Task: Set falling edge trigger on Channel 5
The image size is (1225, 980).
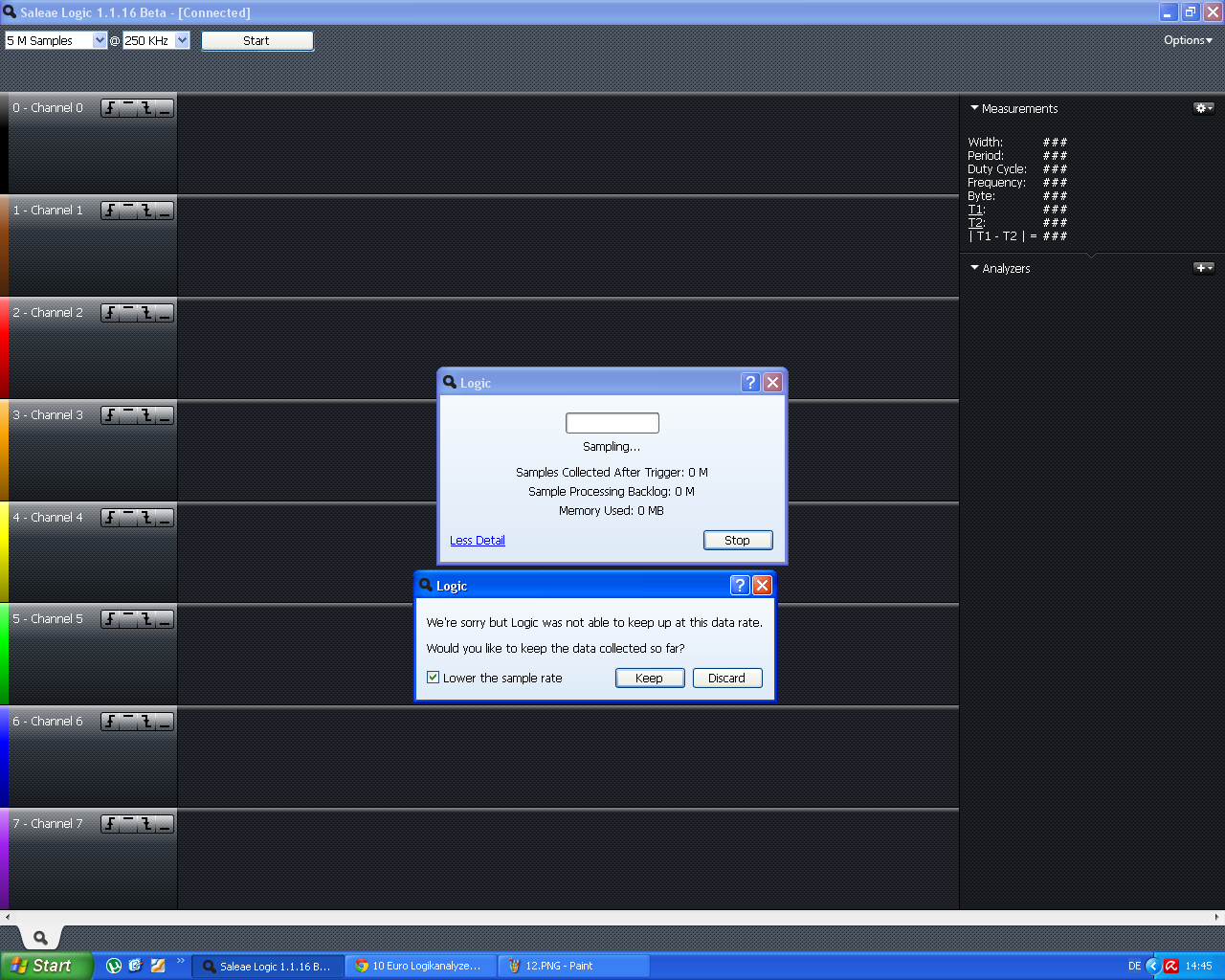Action: pyautogui.click(x=146, y=619)
